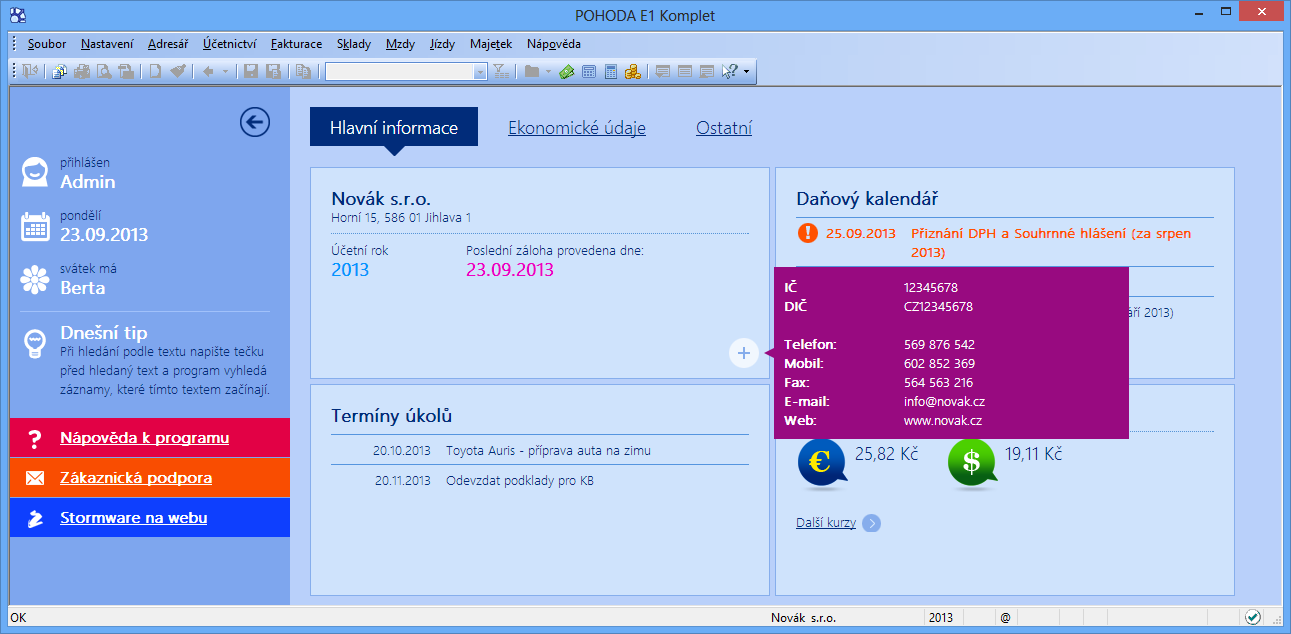
Task: Click the DIČ value CZ12345678
Action: pos(938,307)
